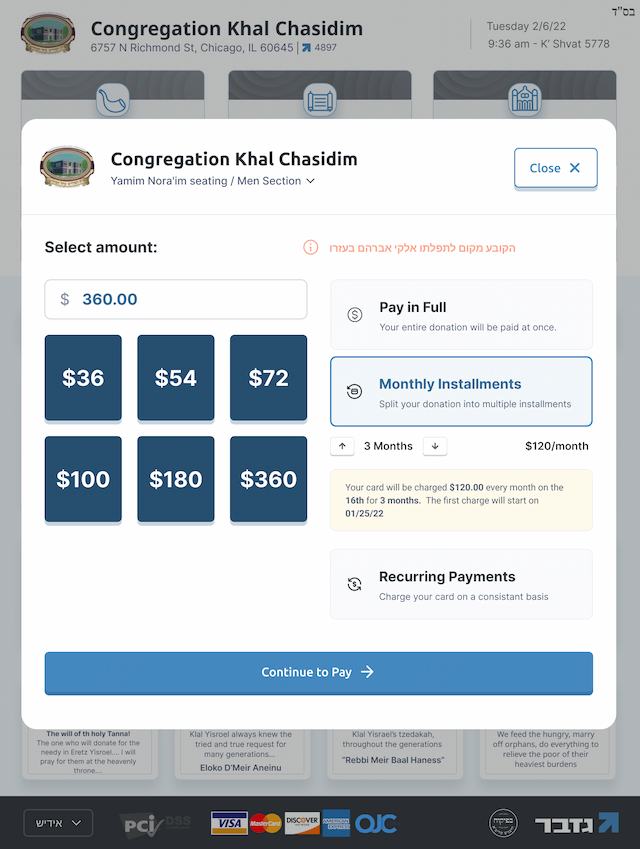Click the synagogue building icon card
The height and width of the screenshot is (849, 640).
coord(525,100)
